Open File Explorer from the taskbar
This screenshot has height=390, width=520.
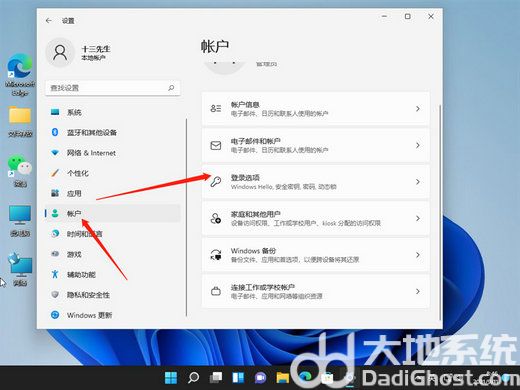(283, 378)
